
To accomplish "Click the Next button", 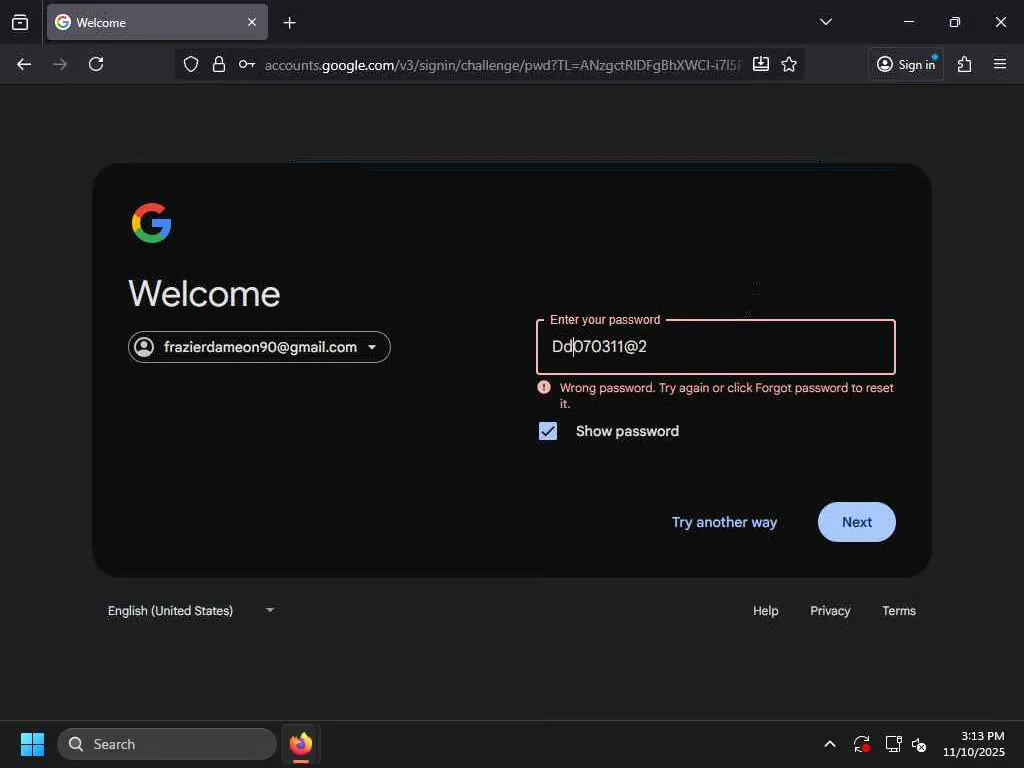I will (856, 522).
